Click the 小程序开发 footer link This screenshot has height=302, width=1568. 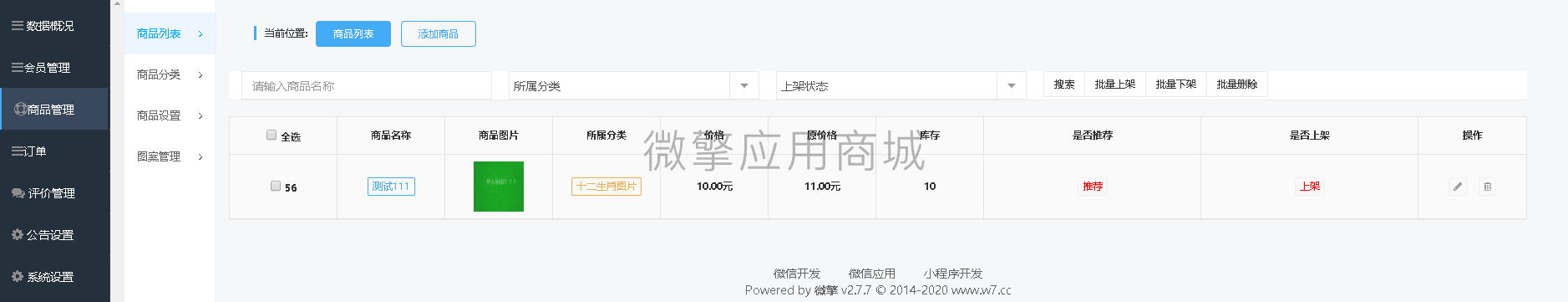coord(953,274)
